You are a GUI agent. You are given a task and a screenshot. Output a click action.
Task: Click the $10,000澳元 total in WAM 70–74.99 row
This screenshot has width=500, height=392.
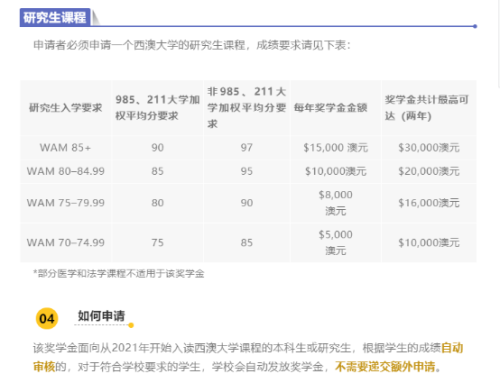pos(429,242)
